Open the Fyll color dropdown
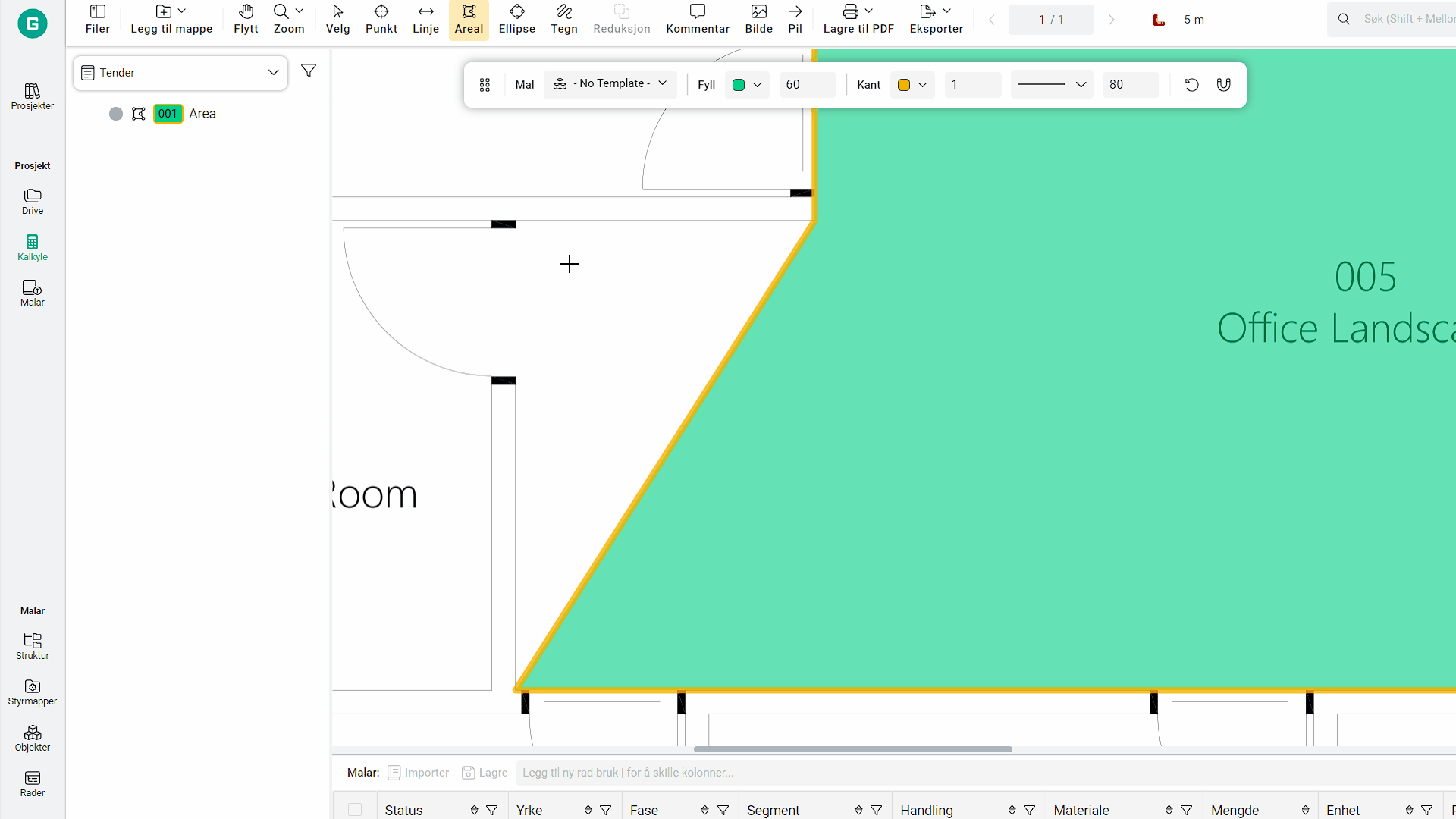 coord(747,85)
